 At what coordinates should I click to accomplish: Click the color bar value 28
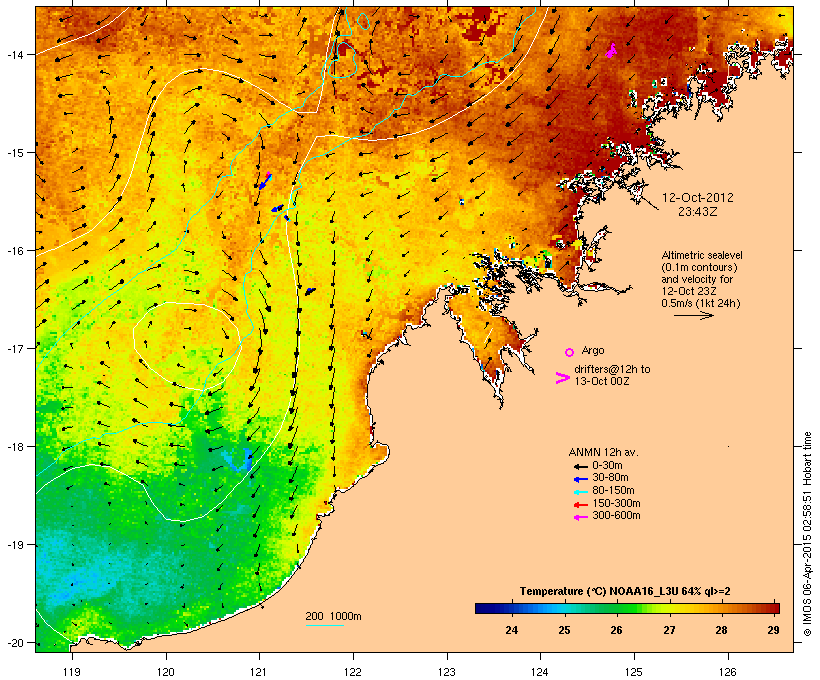[x=721, y=630]
